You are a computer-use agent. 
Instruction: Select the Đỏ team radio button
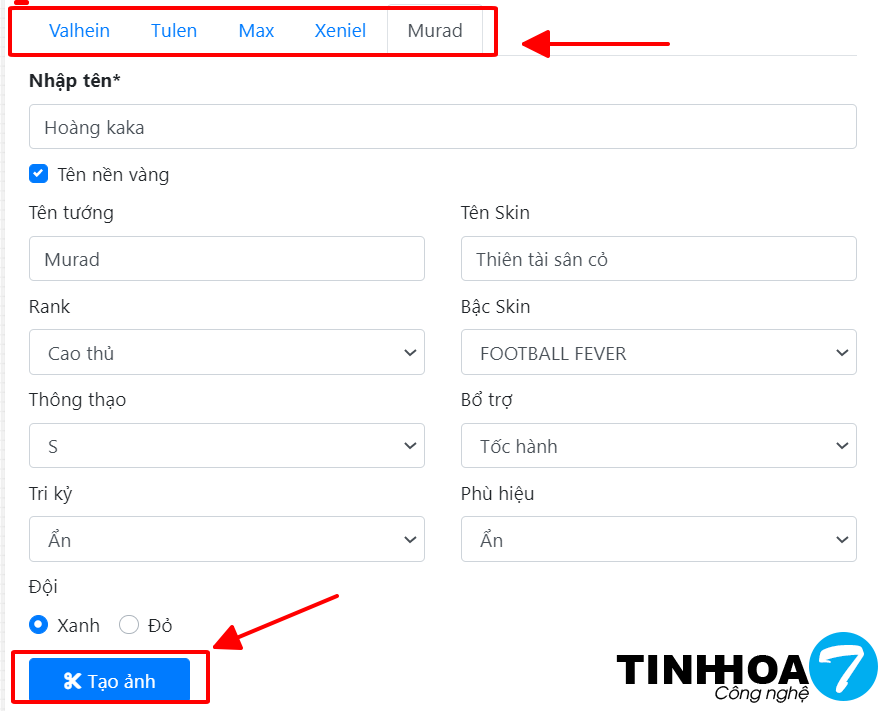pos(129,625)
